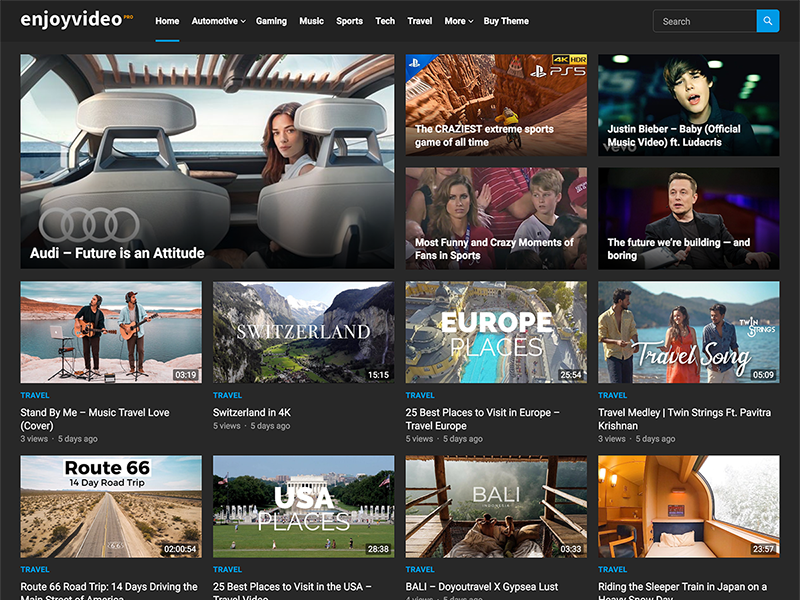This screenshot has height=600, width=800.
Task: Expand the More navigation dropdown
Action: click(457, 20)
